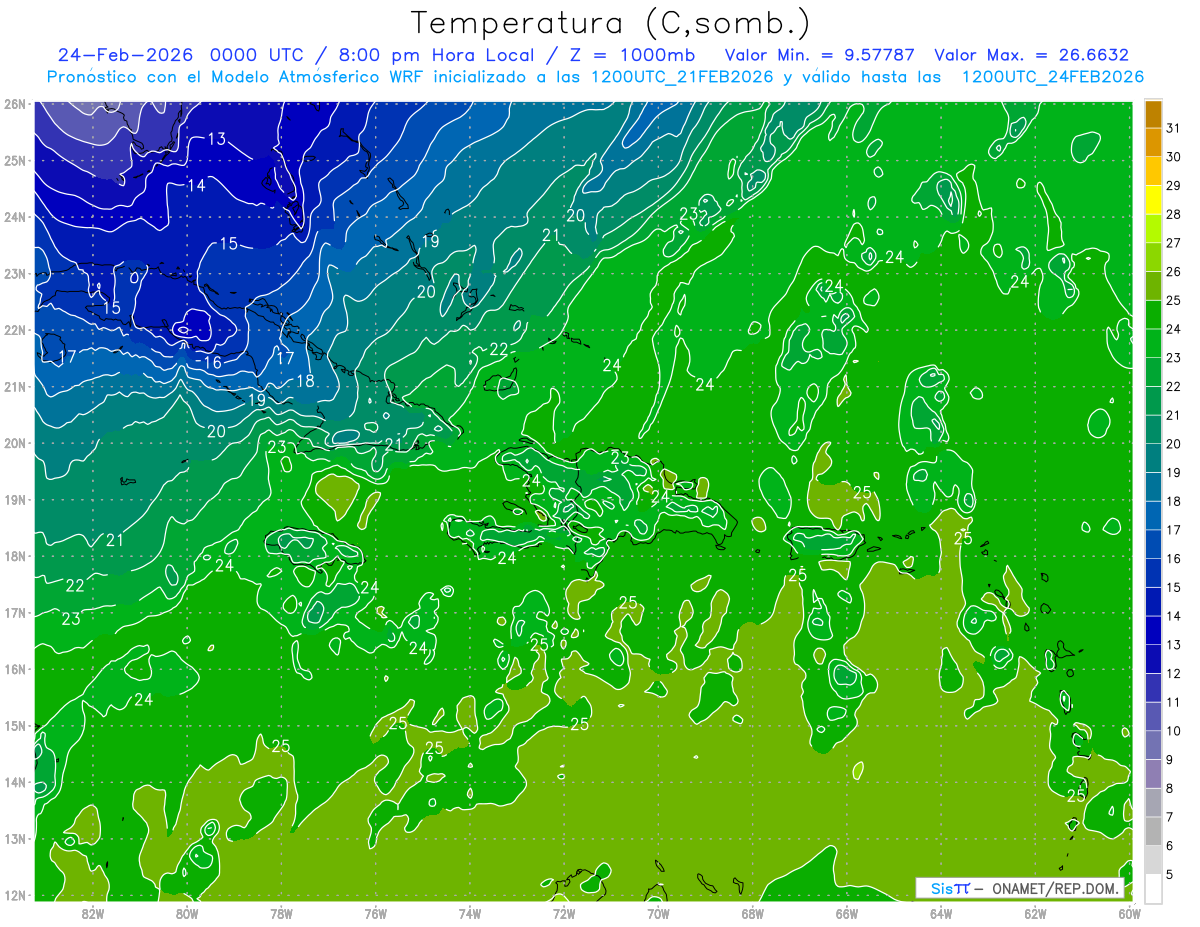Click the 13 contour label on the map
Image resolution: width=1200 pixels, height=927 pixels.
point(217,139)
